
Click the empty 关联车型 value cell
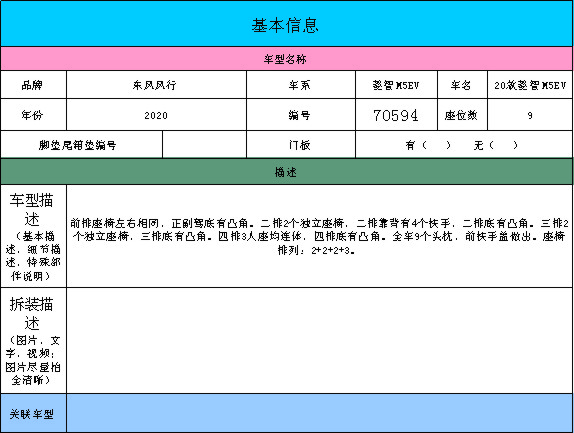click(320, 413)
